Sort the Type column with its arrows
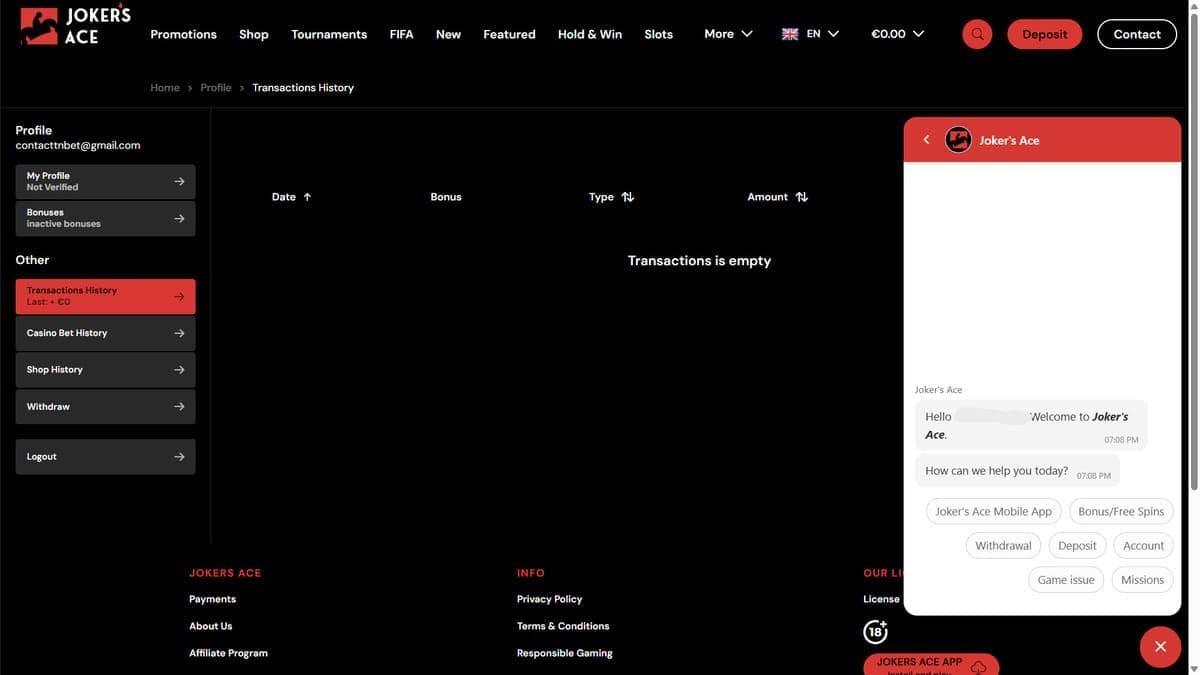1200x675 pixels. [628, 197]
